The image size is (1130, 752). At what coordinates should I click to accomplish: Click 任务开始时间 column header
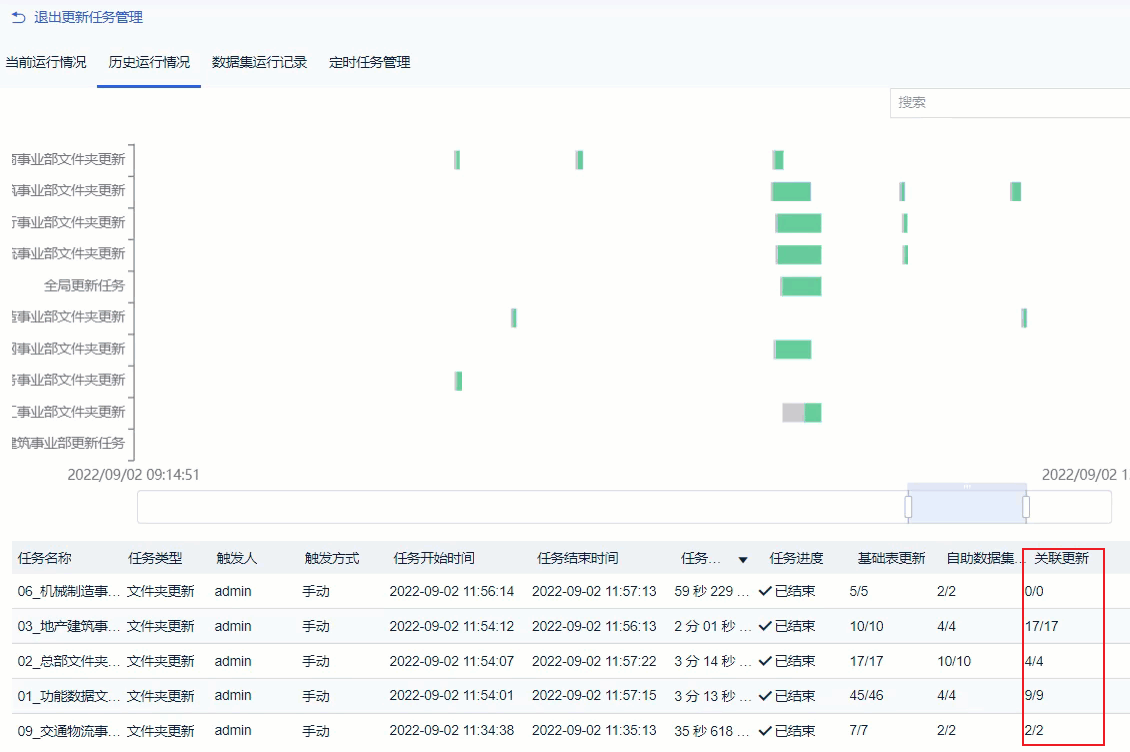[x=434, y=558]
